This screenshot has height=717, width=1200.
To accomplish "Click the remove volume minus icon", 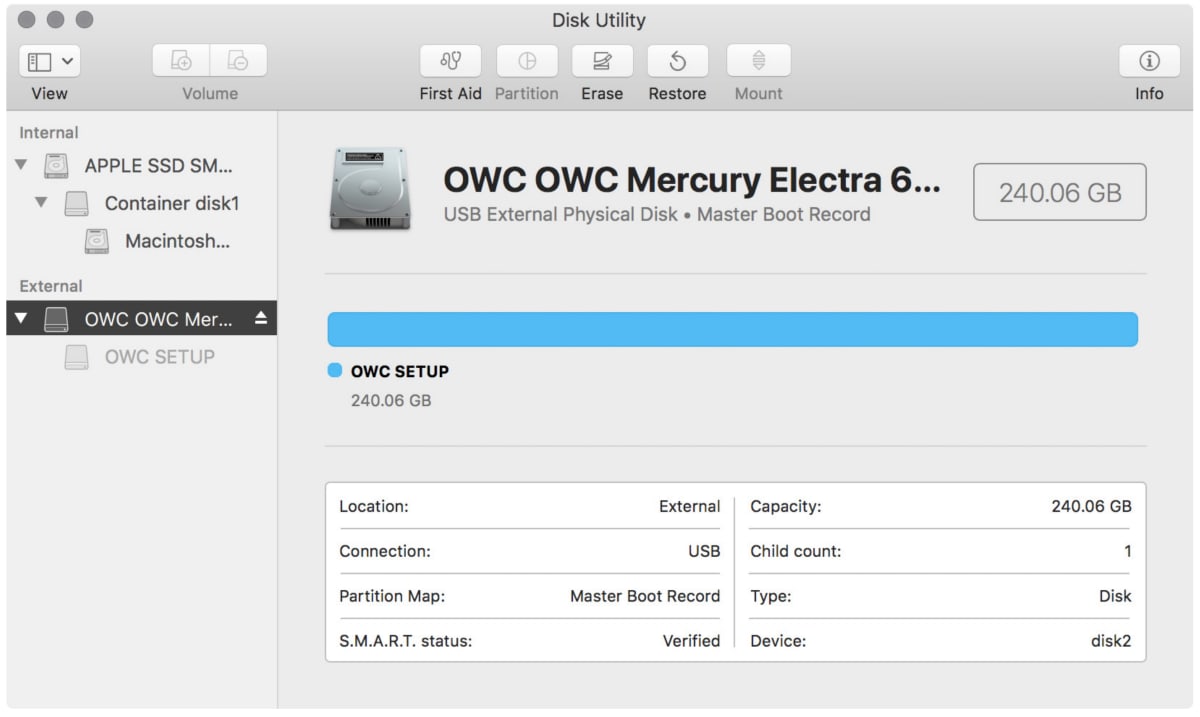I will [238, 61].
